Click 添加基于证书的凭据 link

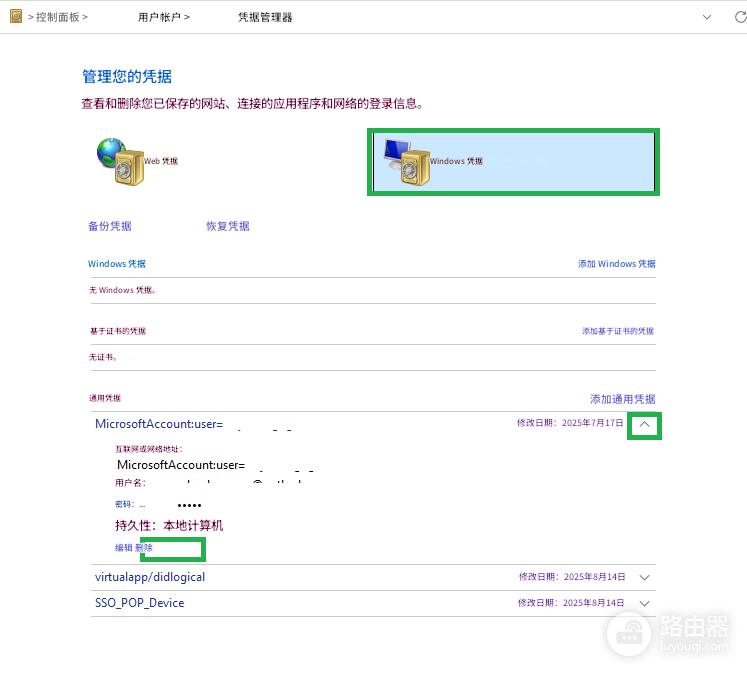617,331
